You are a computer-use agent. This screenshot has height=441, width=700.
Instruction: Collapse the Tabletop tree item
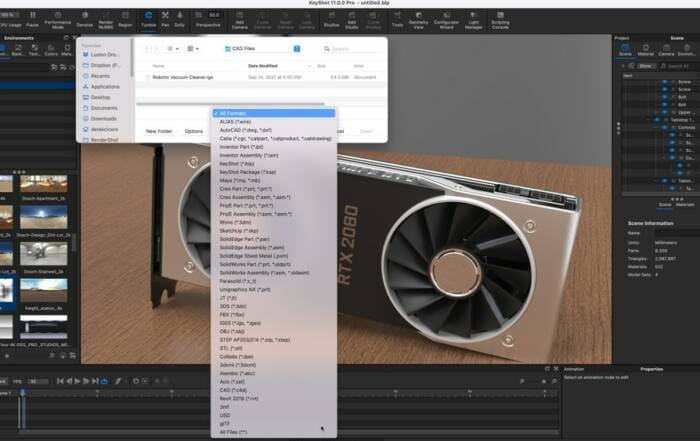[649, 120]
